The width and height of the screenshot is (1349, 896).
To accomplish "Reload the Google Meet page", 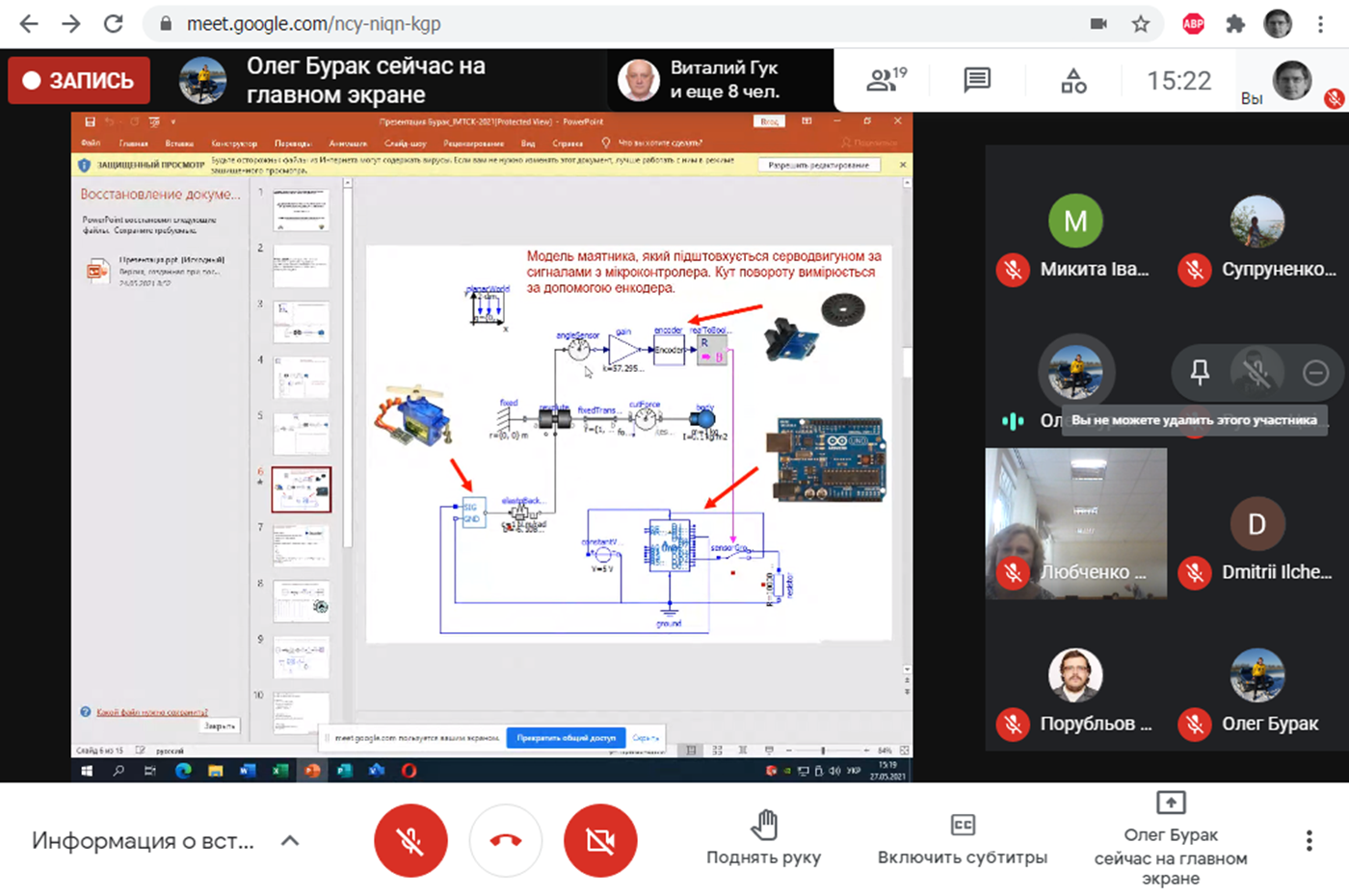I will [x=114, y=24].
